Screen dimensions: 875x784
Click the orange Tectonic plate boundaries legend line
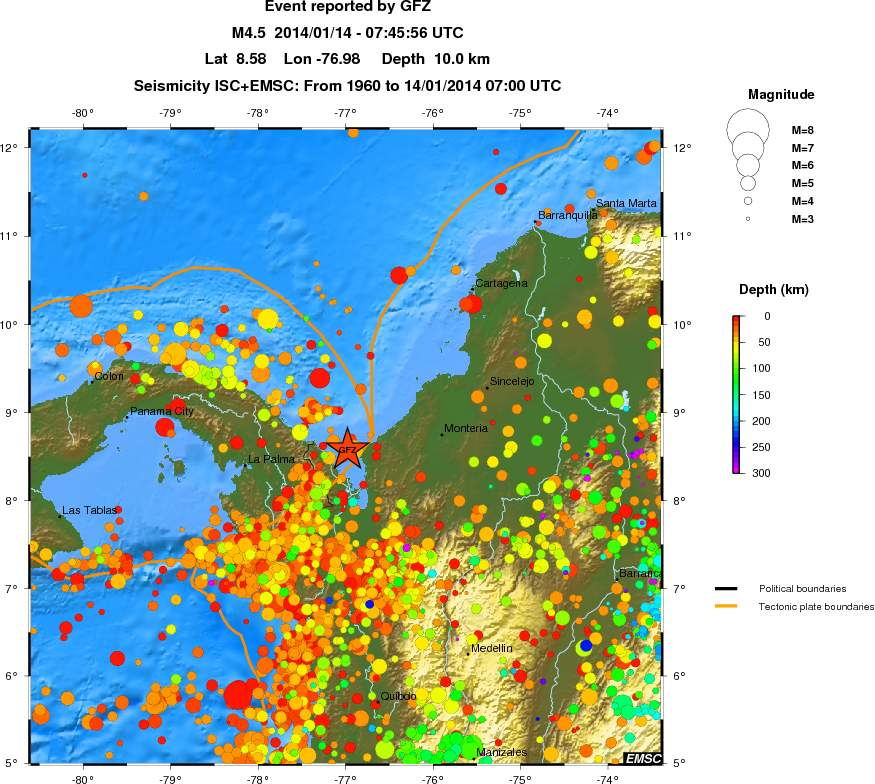click(726, 606)
